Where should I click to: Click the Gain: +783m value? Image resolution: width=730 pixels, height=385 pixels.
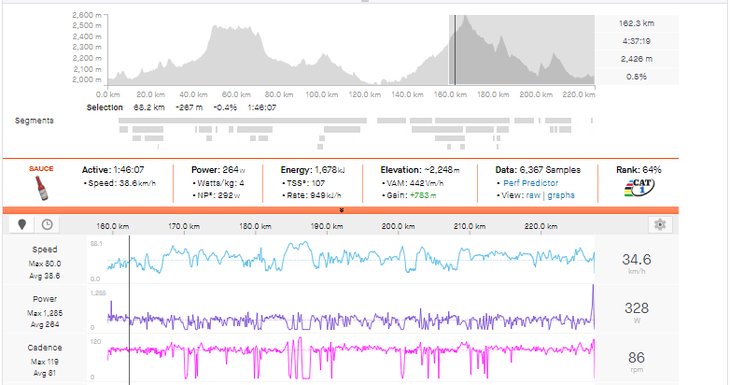coord(412,196)
